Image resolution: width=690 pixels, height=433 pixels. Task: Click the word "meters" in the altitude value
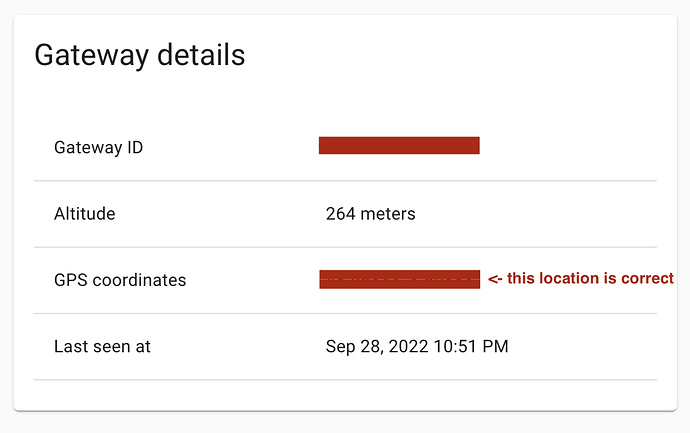(x=388, y=214)
